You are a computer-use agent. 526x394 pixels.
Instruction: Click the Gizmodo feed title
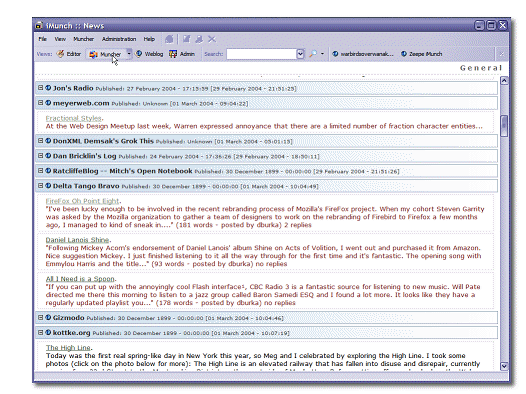pyautogui.click(x=68, y=318)
